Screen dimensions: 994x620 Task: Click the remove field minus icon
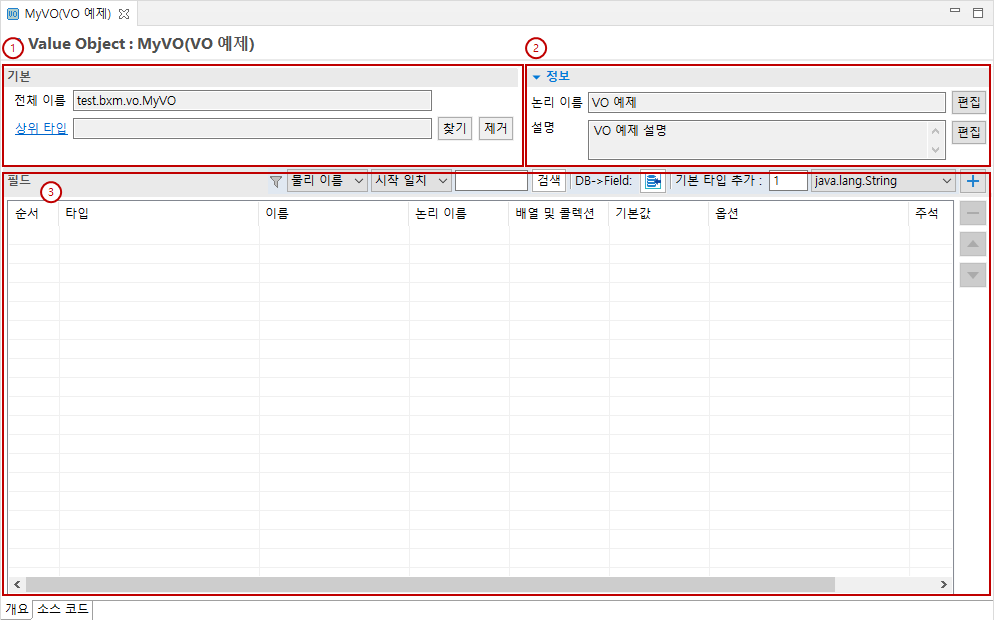tap(972, 213)
